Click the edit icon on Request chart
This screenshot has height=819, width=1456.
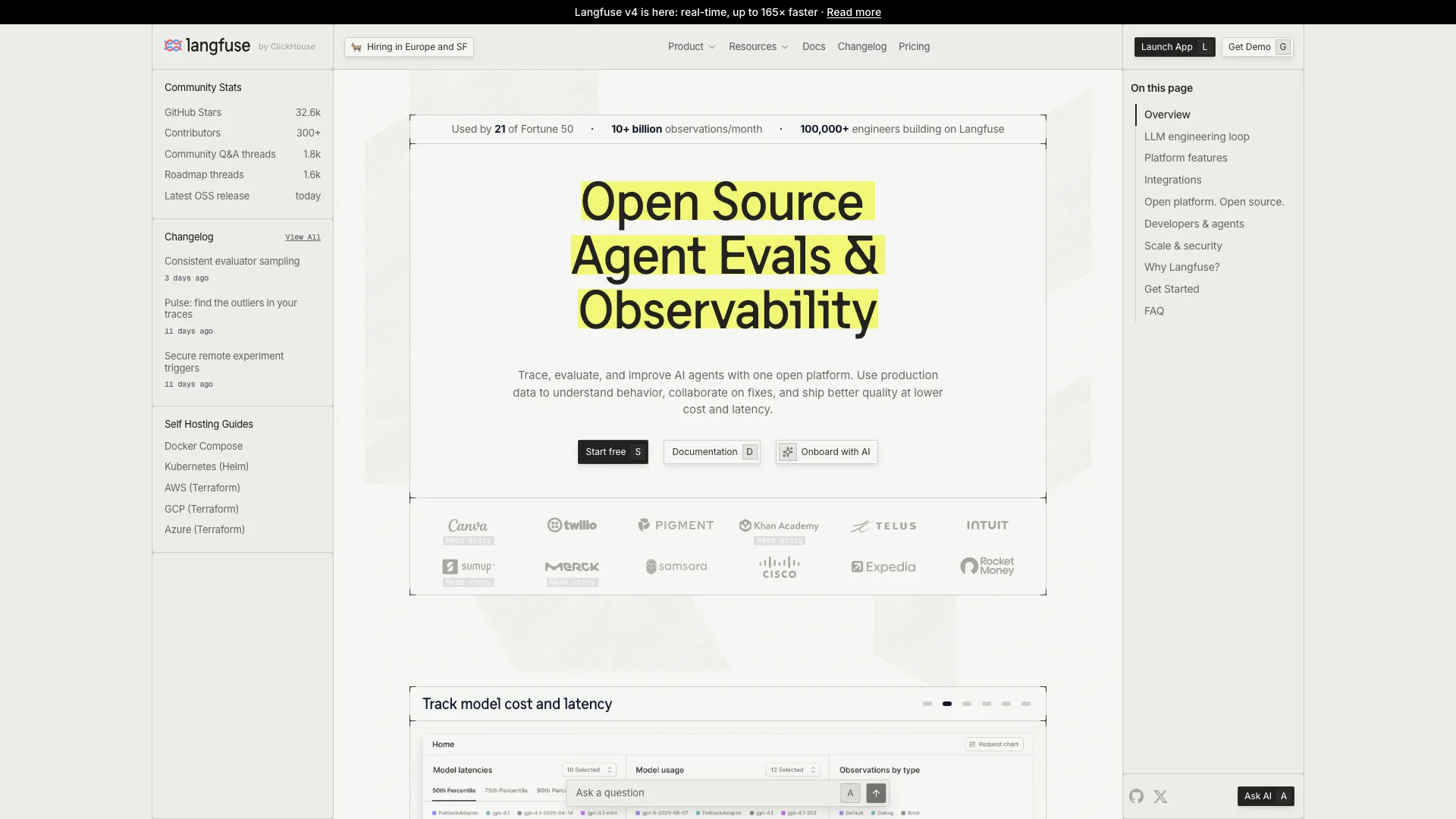pyautogui.click(x=973, y=745)
